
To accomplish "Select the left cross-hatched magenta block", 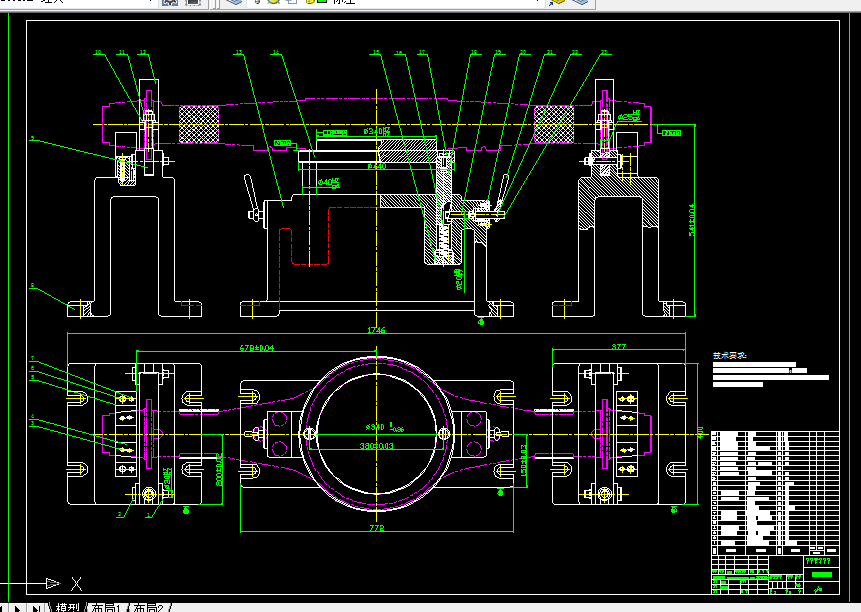I will [199, 125].
